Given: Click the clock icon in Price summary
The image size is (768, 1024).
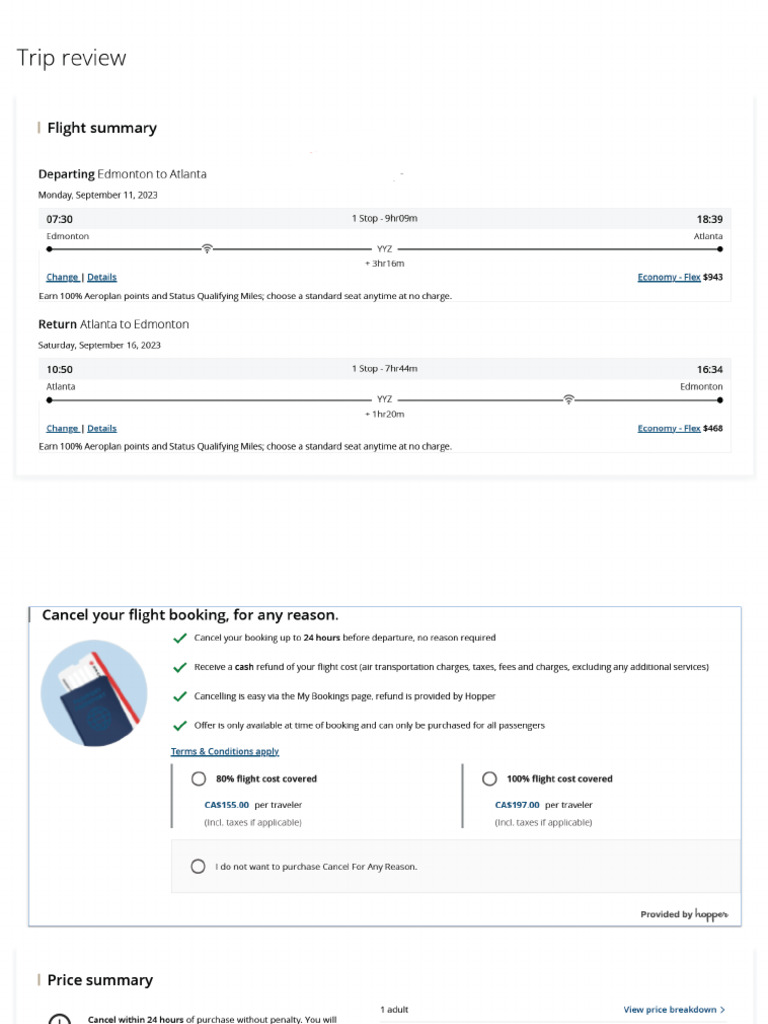Looking at the screenshot, I should click(x=59, y=1019).
